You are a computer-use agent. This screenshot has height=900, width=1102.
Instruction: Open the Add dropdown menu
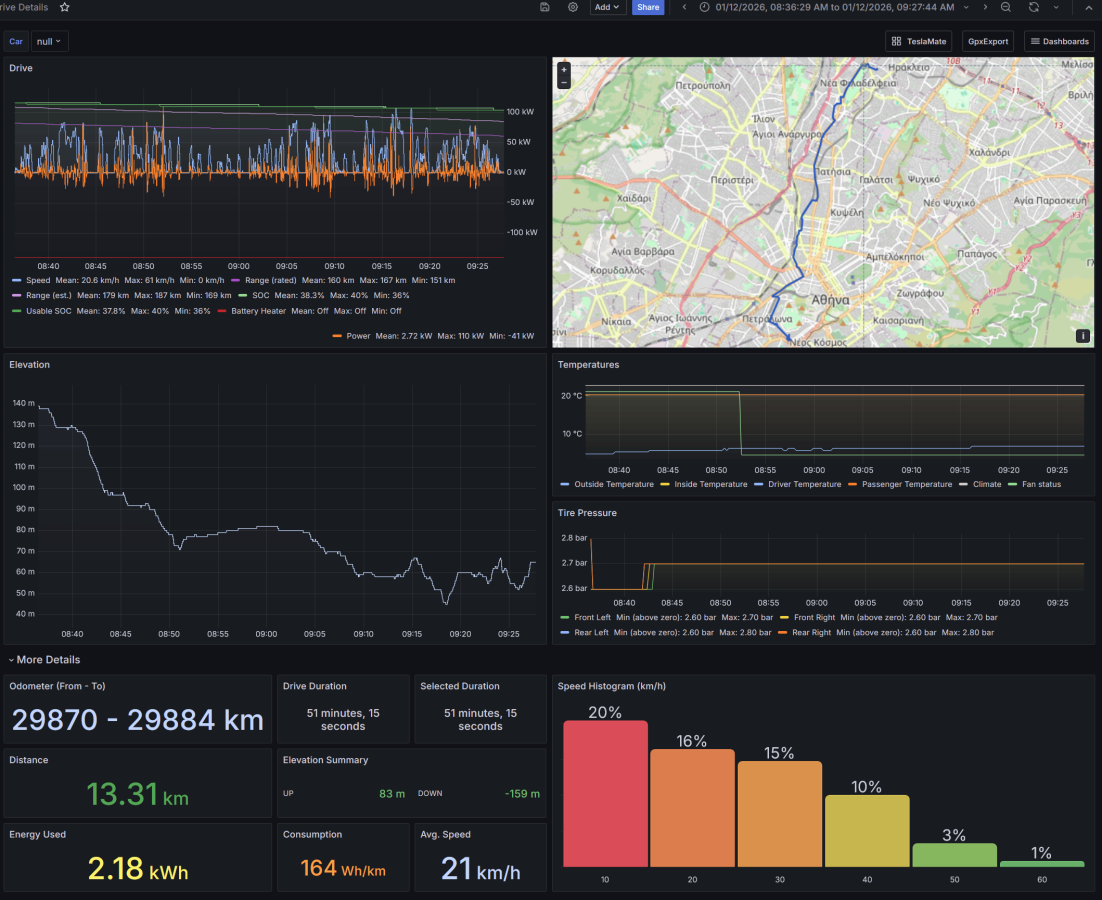tap(607, 7)
